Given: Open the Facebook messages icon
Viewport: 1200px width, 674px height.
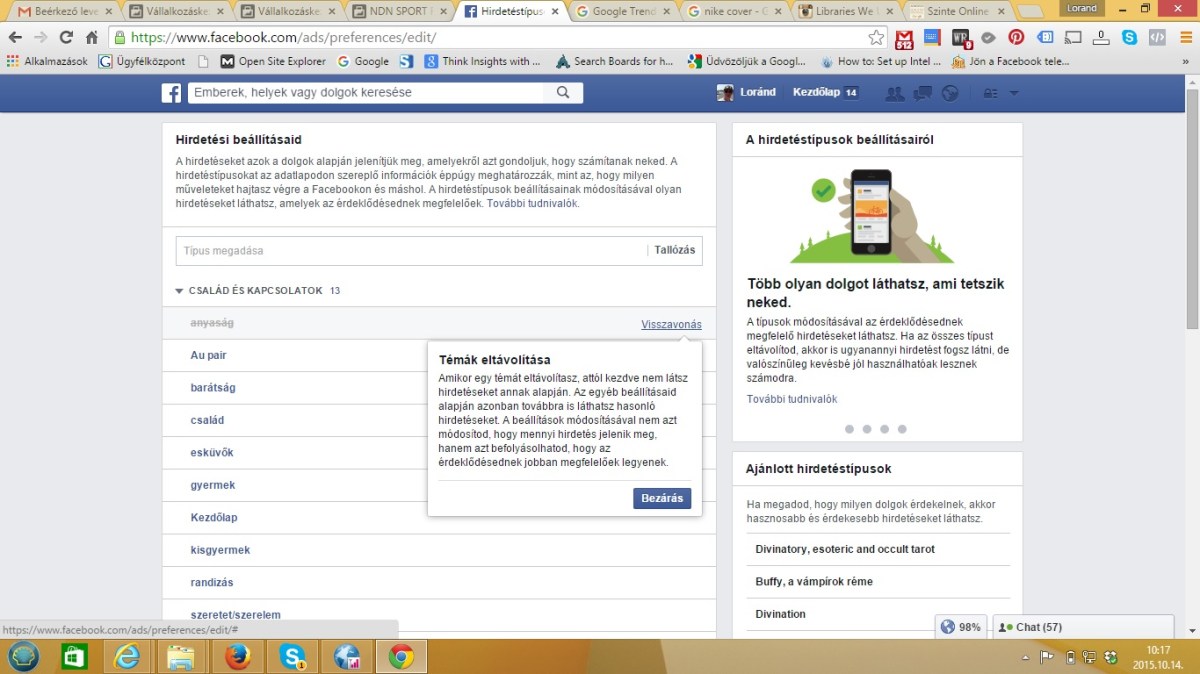Looking at the screenshot, I should (922, 93).
